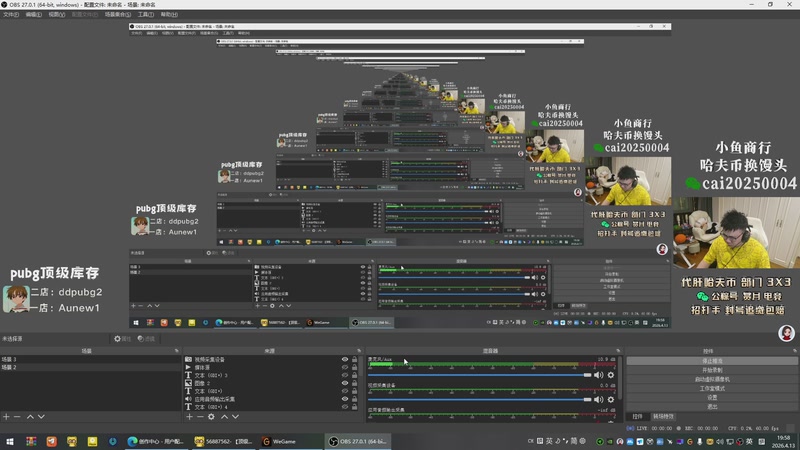Enable 工作室模式 studio mode button
Image resolution: width=800 pixels, height=450 pixels.
pyautogui.click(x=712, y=388)
